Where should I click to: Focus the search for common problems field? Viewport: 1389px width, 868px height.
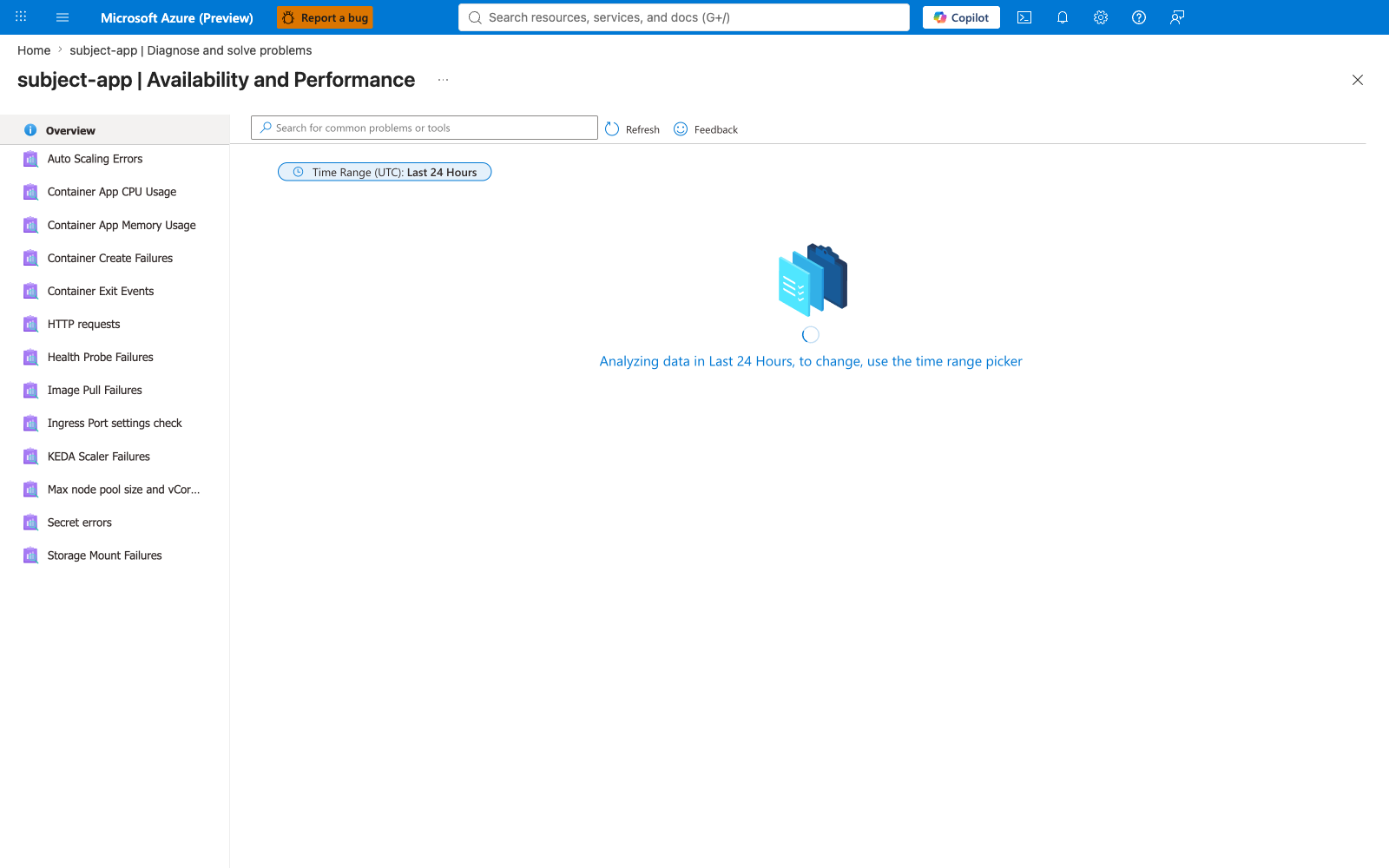(x=425, y=128)
